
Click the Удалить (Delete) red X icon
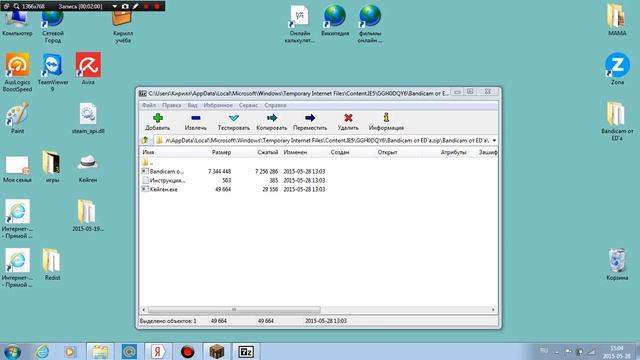click(348, 118)
